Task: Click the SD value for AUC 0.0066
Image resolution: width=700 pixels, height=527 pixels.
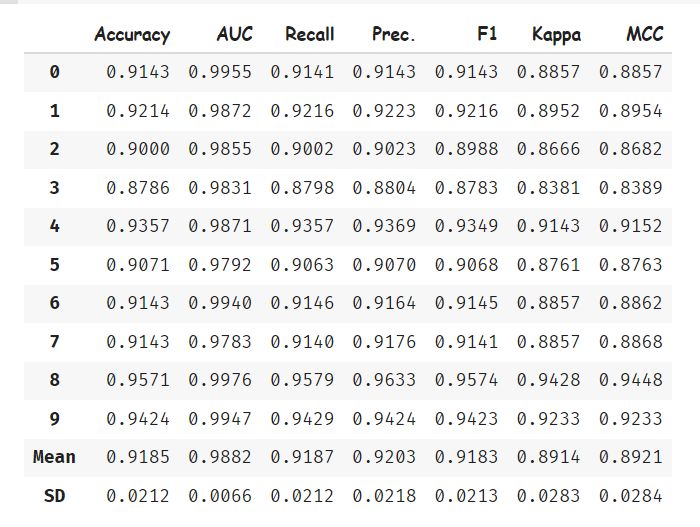Action: coord(220,495)
